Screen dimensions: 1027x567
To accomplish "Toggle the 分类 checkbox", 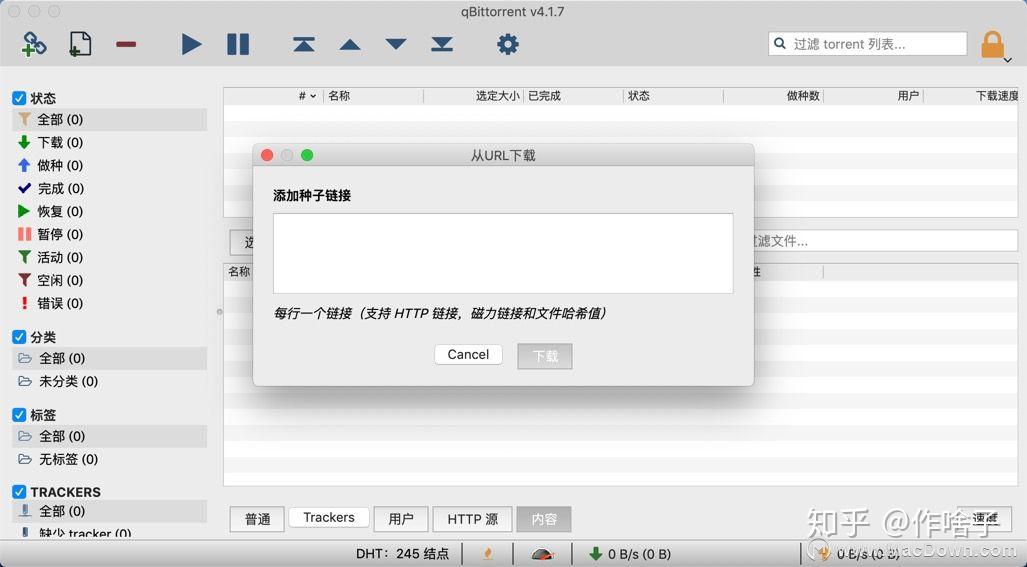I will [x=19, y=337].
